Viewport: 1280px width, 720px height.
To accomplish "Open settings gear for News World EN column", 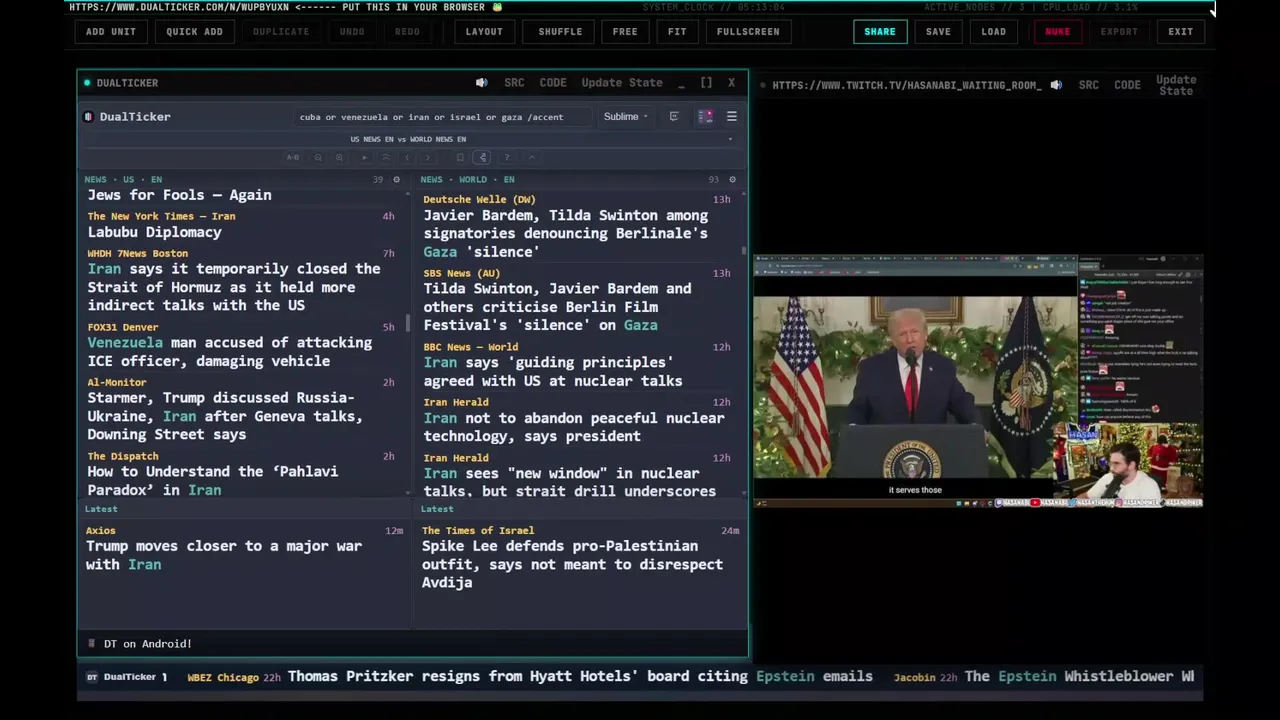I will coord(732,180).
